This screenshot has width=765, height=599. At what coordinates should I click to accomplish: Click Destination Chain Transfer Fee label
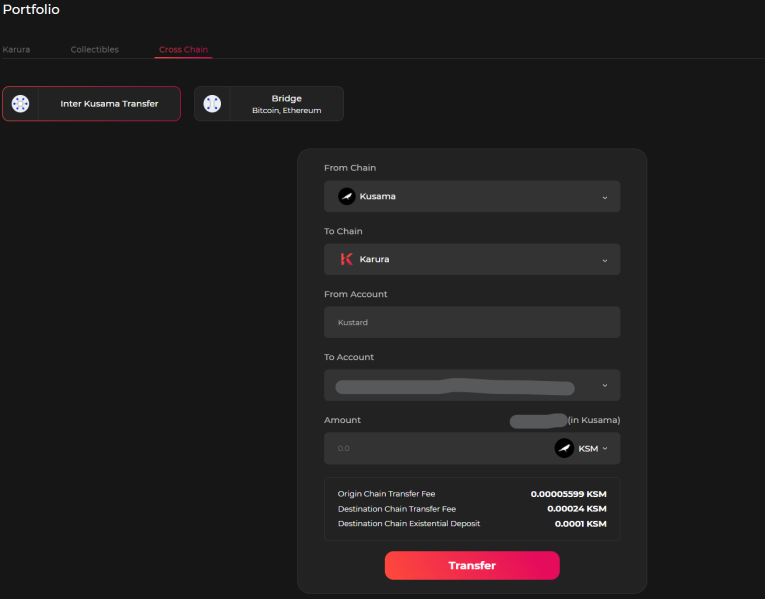pos(397,509)
